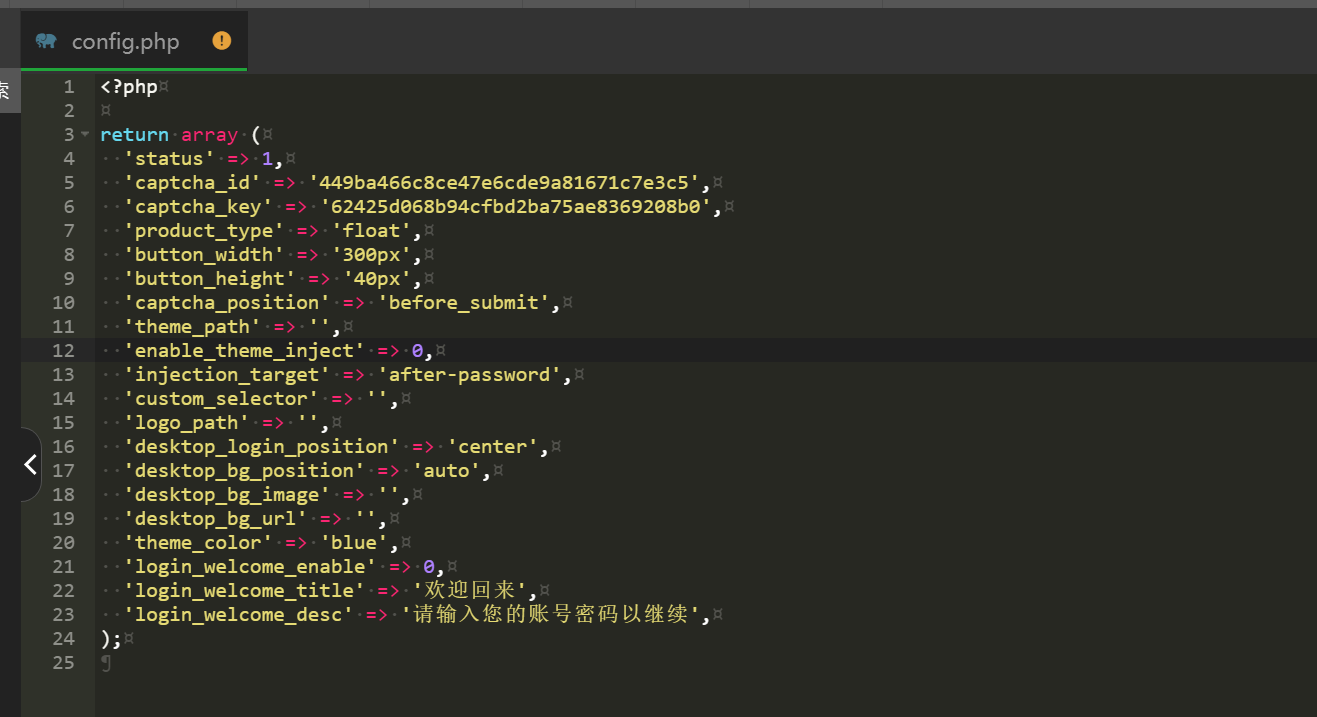The height and width of the screenshot is (717, 1317).
Task: Collapse the return array fold at line 3
Action: (85, 135)
